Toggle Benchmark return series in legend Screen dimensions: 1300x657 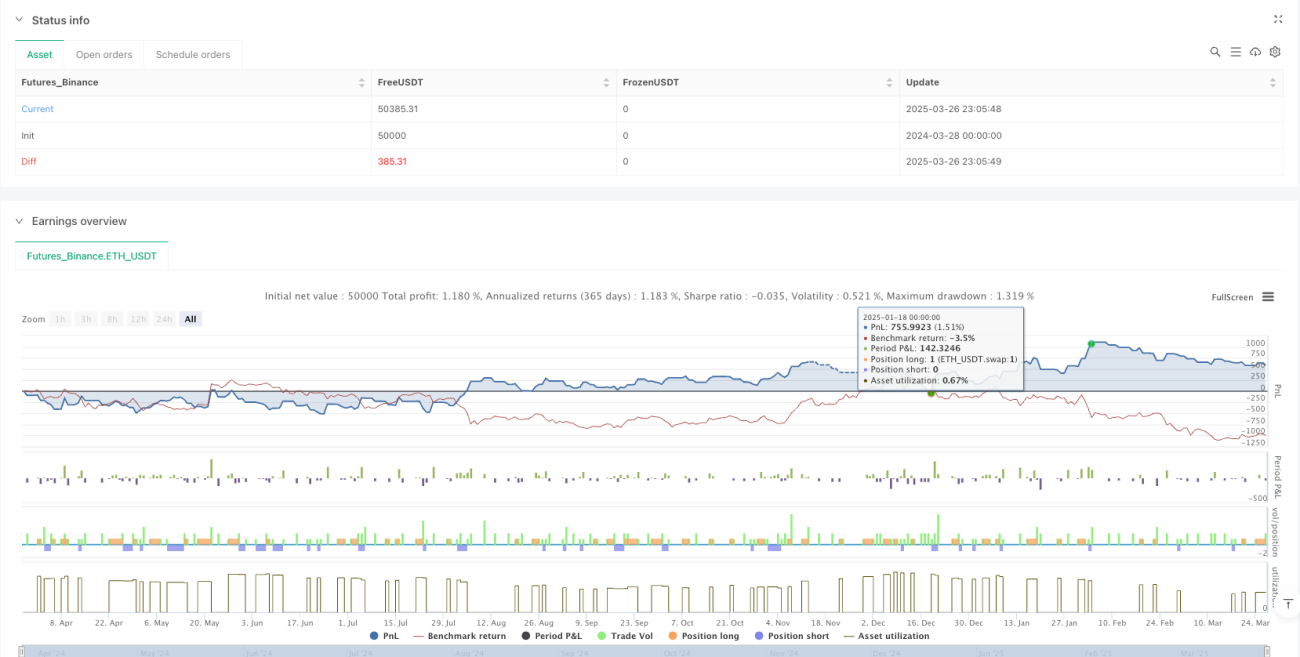pos(458,636)
